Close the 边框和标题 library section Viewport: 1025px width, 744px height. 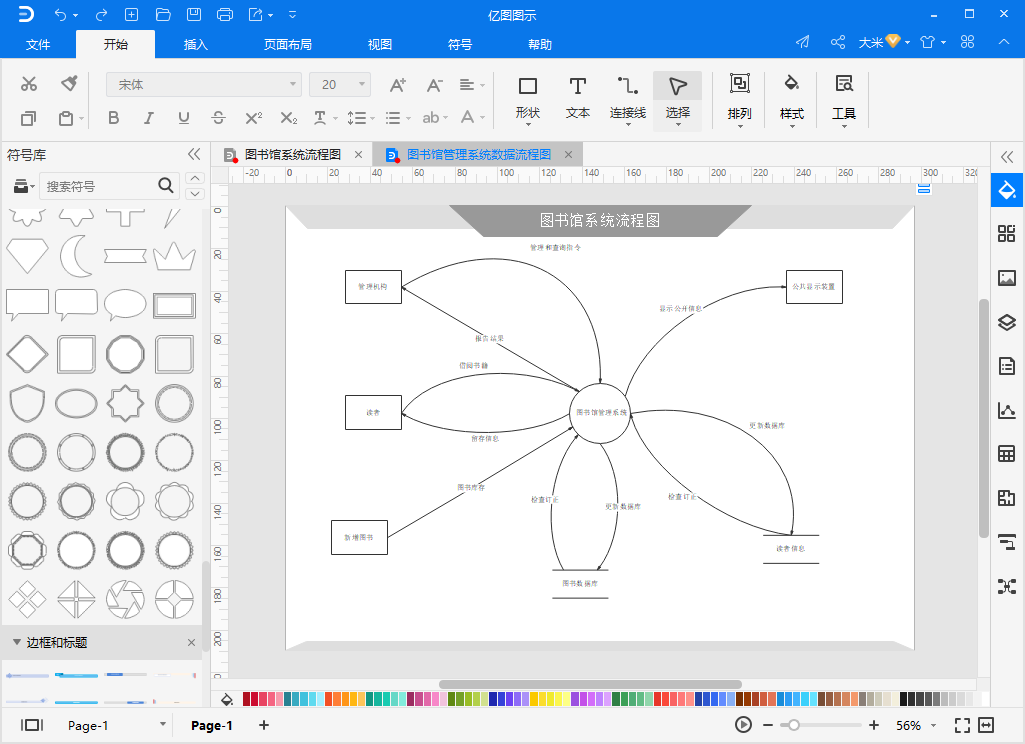click(x=191, y=643)
